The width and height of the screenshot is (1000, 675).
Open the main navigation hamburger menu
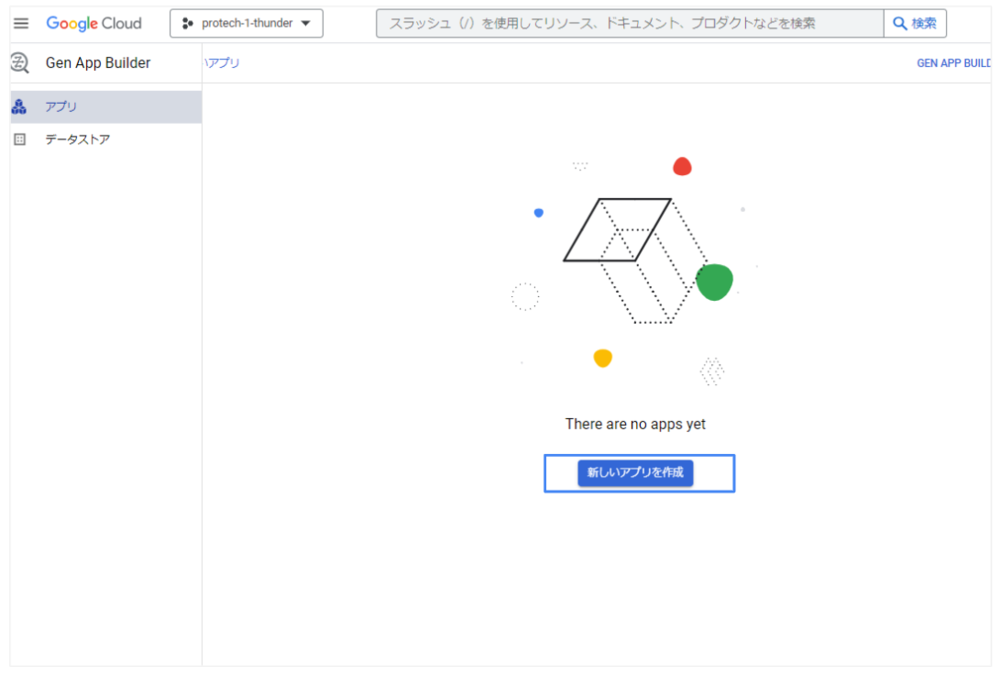(21, 23)
